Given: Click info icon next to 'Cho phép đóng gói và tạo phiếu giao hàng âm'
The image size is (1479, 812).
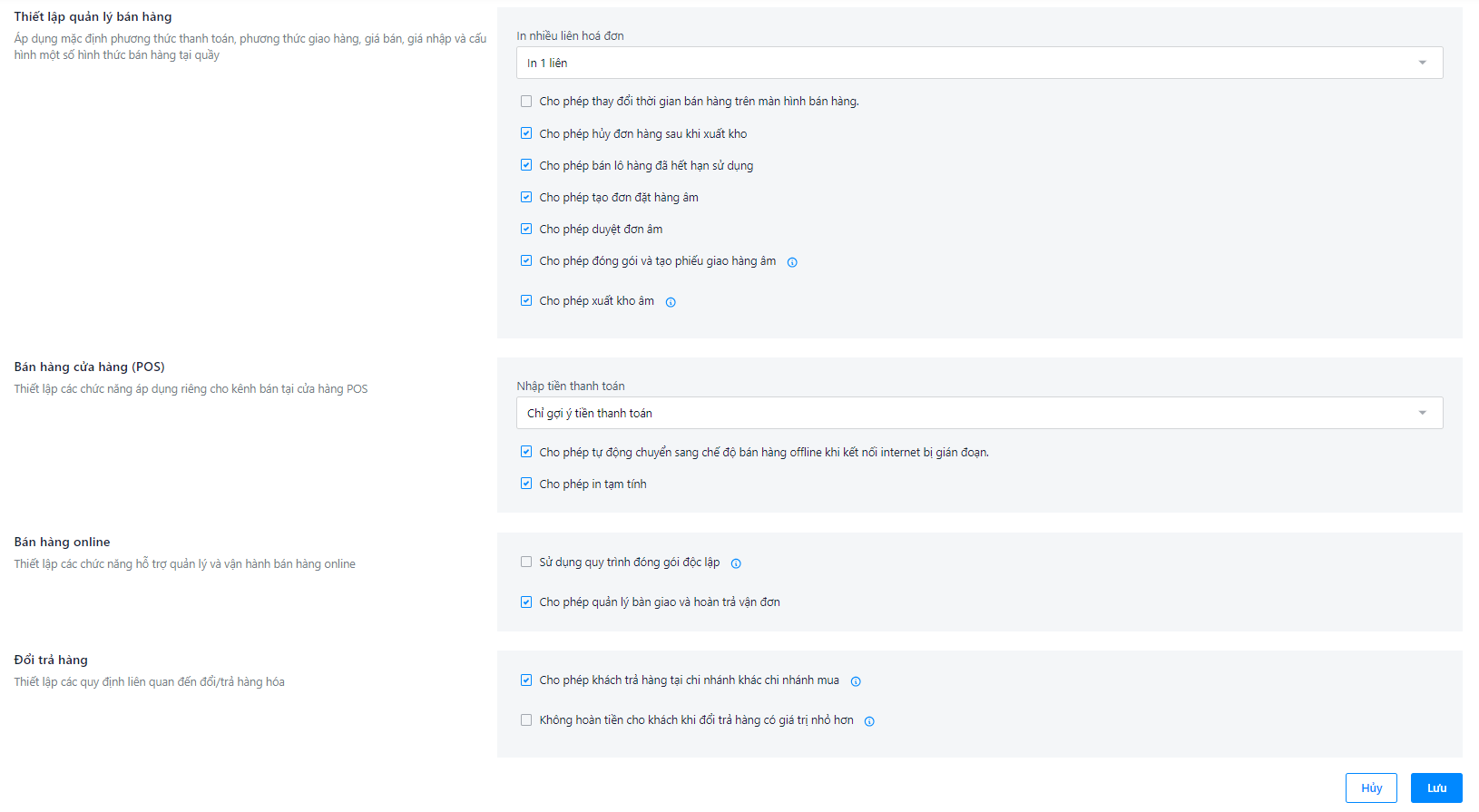Looking at the screenshot, I should point(792,262).
